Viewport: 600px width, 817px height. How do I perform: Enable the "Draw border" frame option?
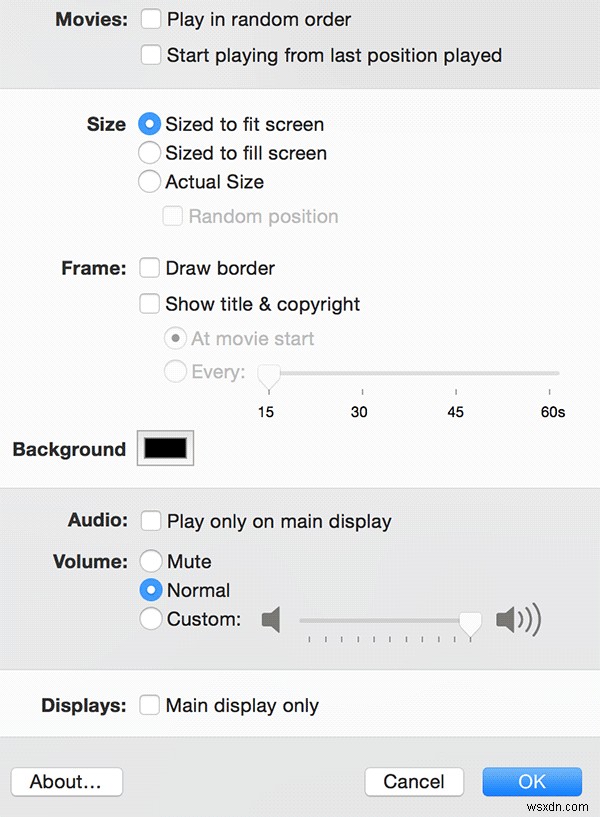[149, 267]
